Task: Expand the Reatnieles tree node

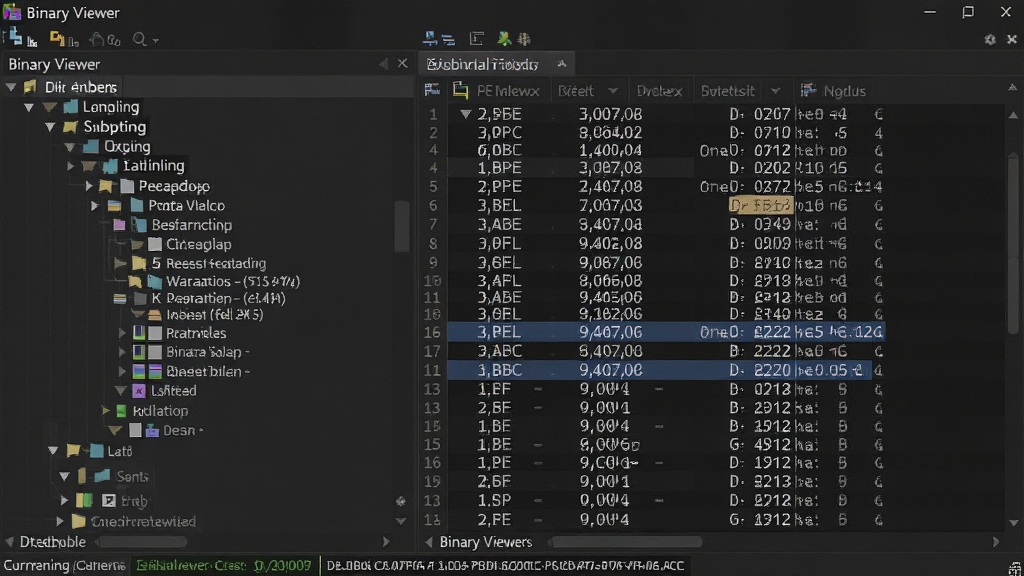Action: coord(122,333)
